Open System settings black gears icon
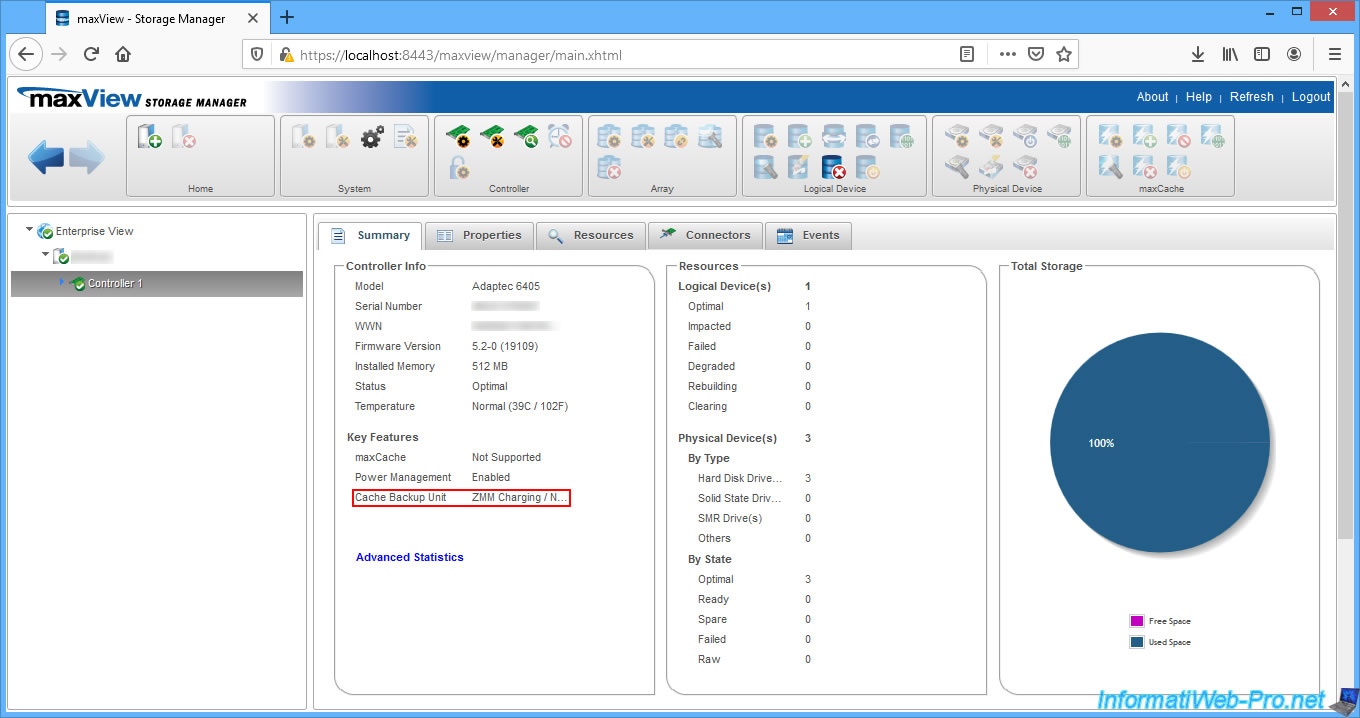The height and width of the screenshot is (718, 1360). (372, 138)
